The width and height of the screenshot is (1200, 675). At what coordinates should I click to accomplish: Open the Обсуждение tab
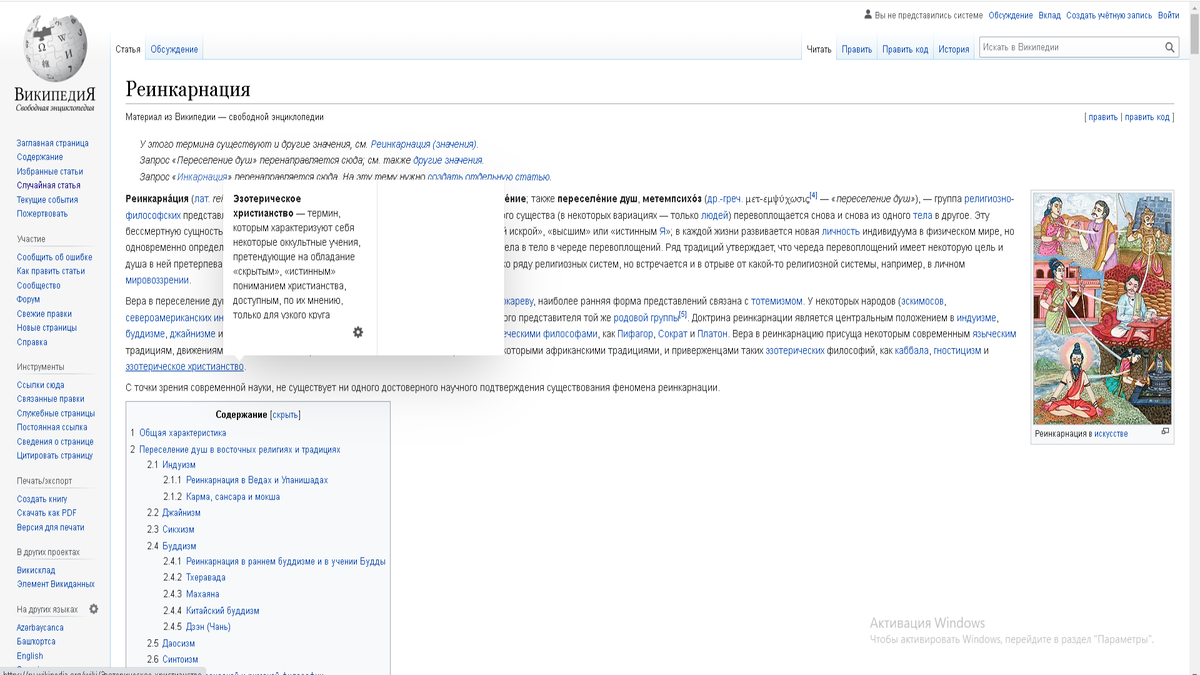click(174, 49)
